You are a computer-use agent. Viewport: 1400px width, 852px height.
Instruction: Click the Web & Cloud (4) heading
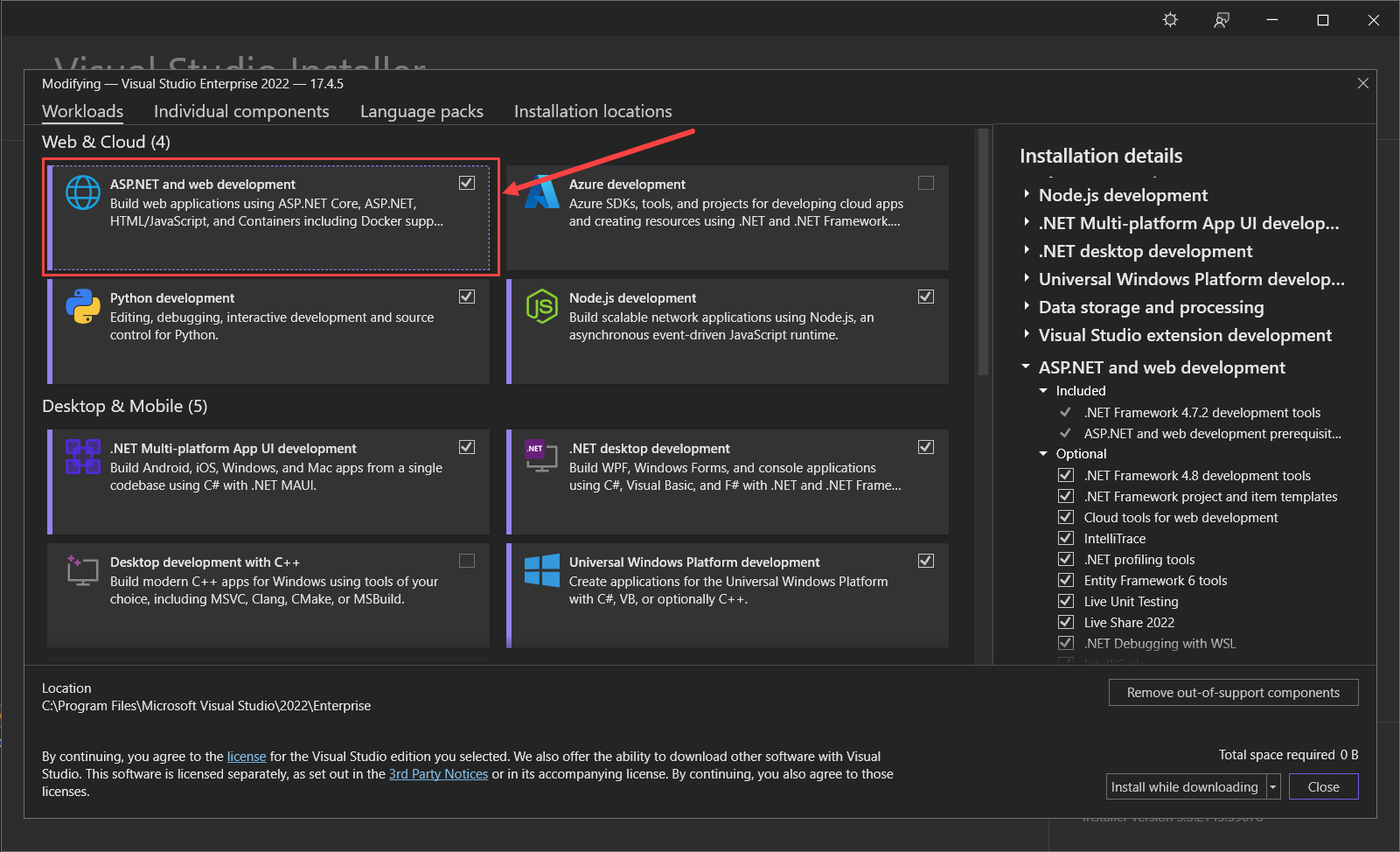(x=106, y=142)
